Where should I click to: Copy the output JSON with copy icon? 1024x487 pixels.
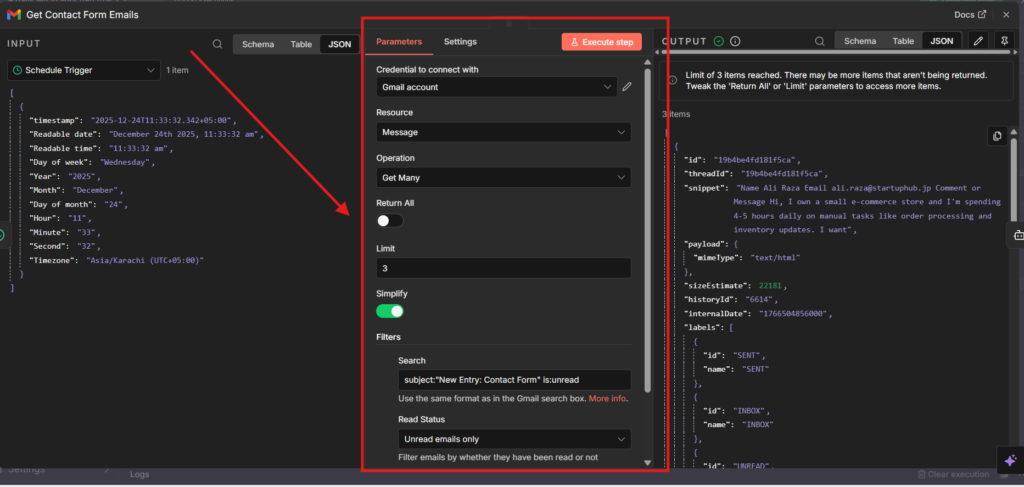pyautogui.click(x=997, y=136)
